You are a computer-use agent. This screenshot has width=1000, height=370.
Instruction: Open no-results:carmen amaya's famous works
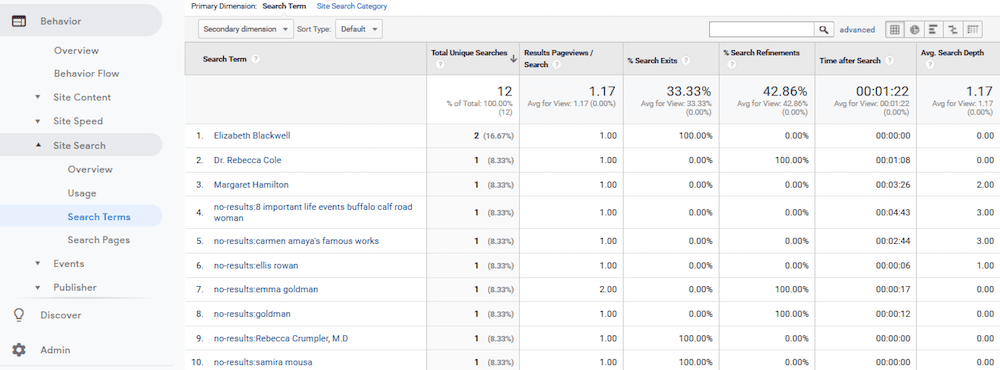click(296, 241)
